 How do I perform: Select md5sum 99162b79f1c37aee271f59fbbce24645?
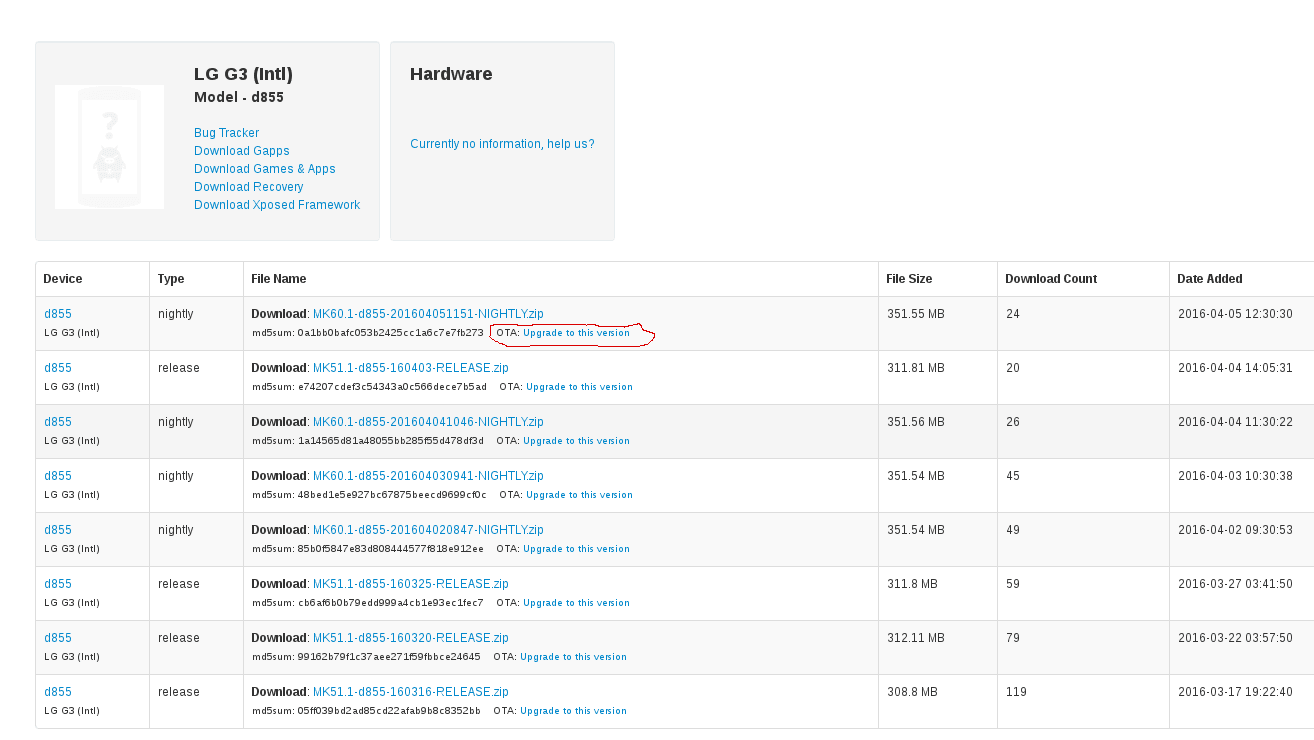coord(389,657)
